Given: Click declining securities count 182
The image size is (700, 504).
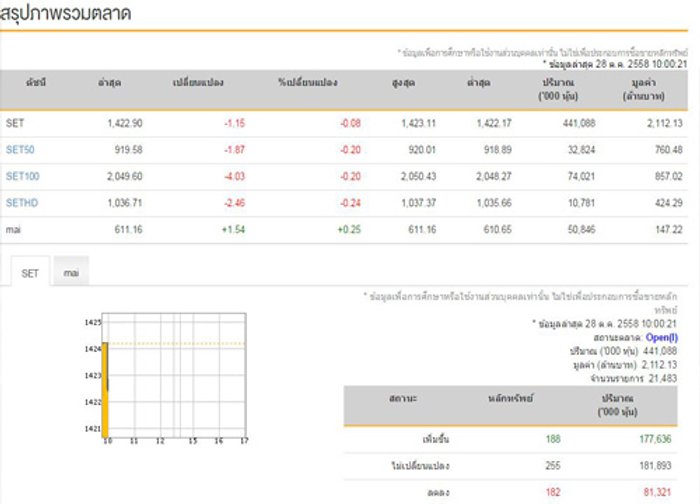Looking at the screenshot, I should point(553,492).
